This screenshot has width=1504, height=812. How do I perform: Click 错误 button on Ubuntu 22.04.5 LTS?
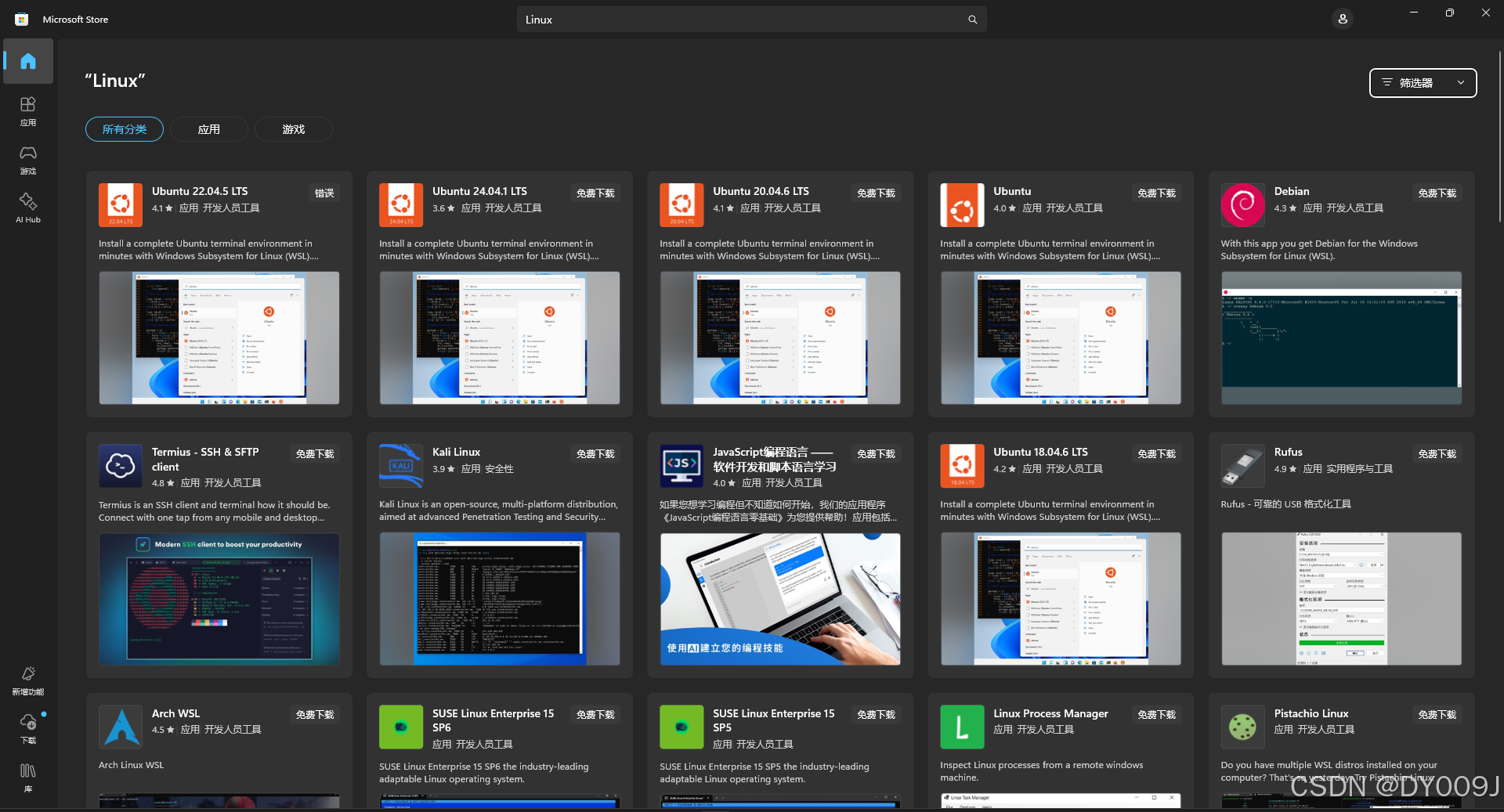coord(324,193)
